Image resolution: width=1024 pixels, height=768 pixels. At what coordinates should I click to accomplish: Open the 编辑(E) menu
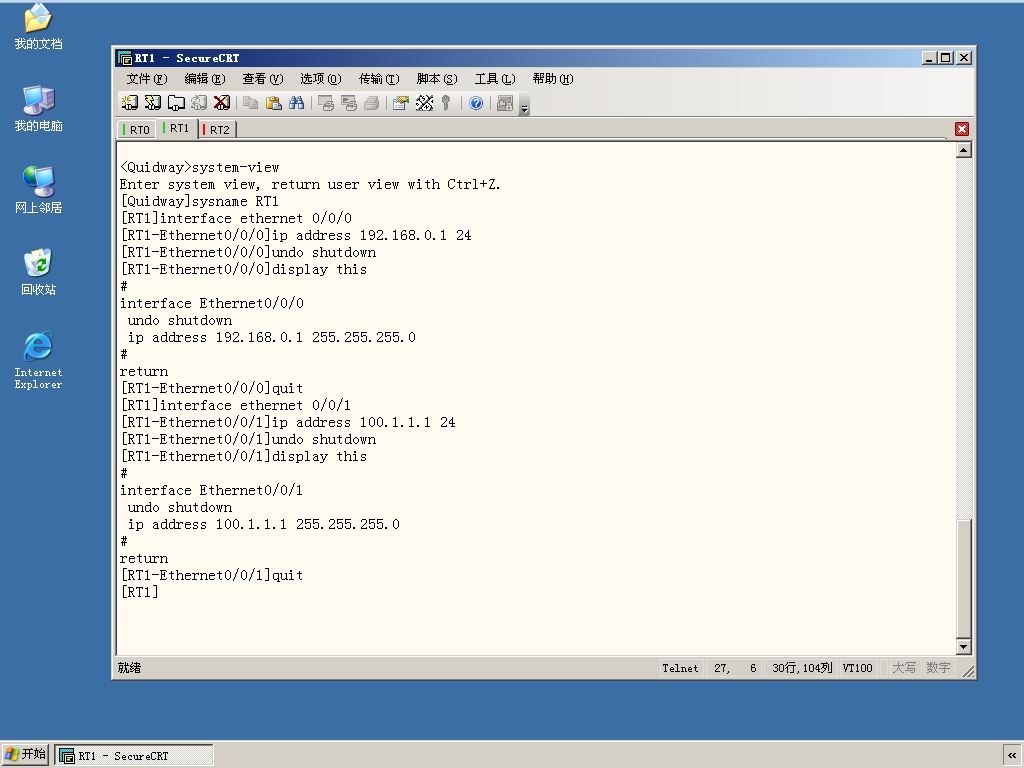204,79
